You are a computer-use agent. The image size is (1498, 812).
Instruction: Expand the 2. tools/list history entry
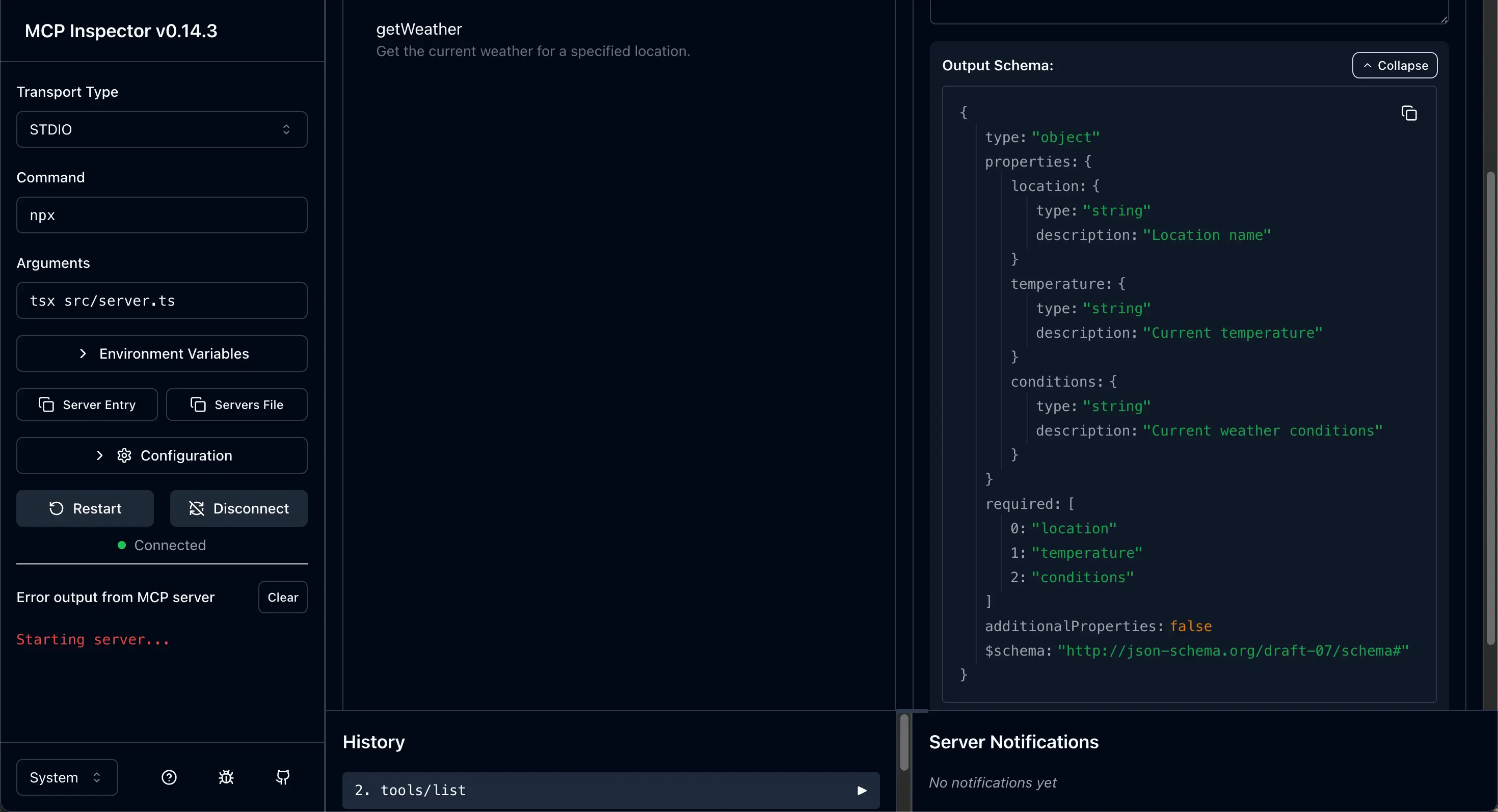coord(610,791)
